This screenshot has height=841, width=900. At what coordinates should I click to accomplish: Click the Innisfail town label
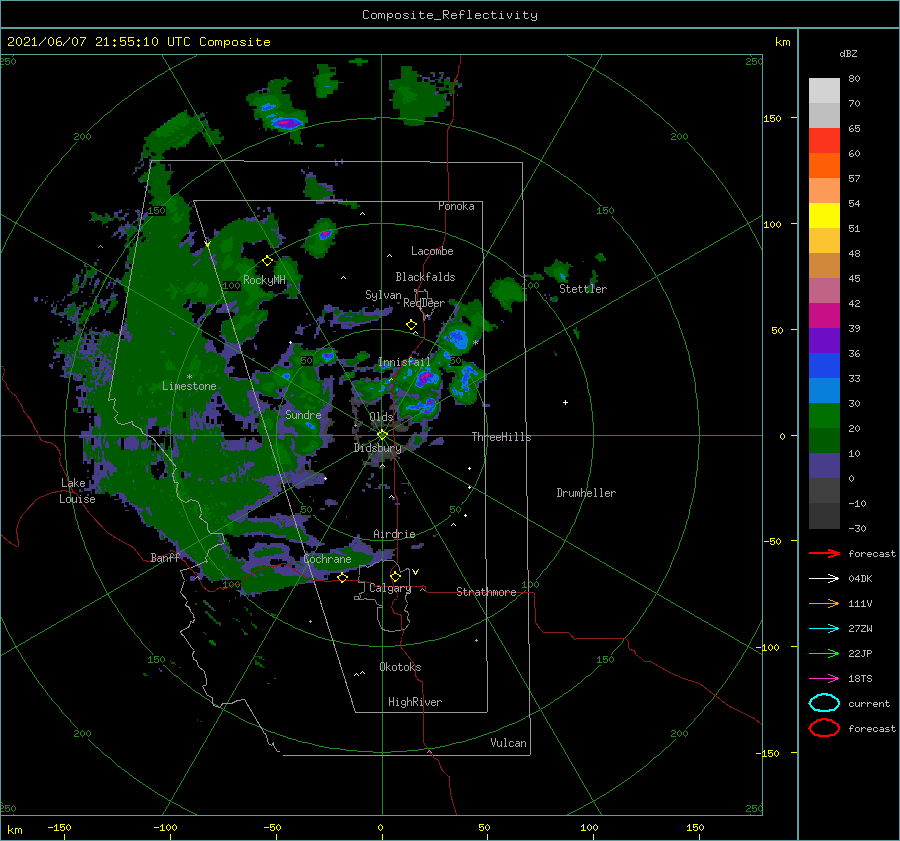(x=404, y=362)
